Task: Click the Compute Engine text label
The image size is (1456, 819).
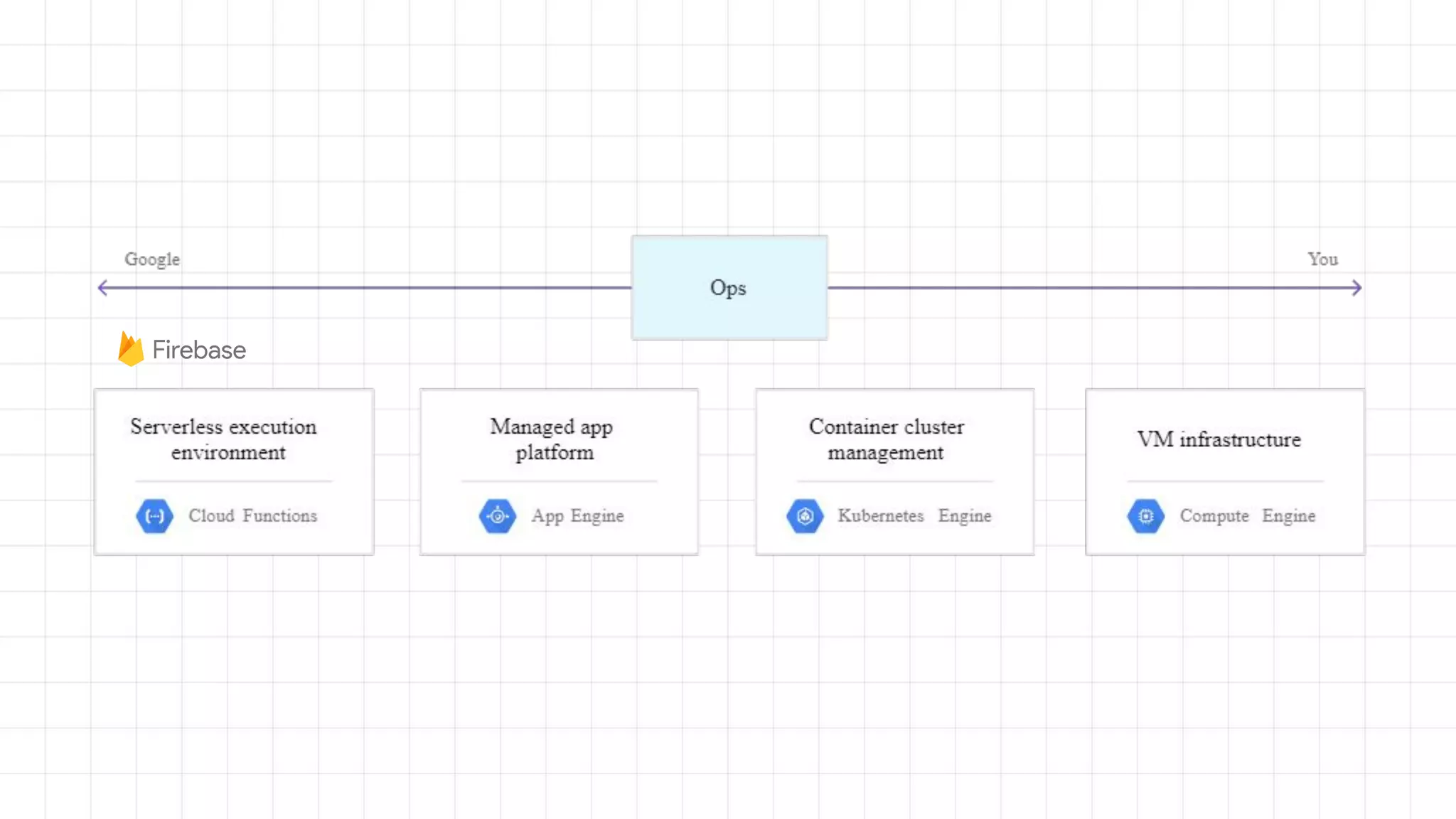Action: (x=1247, y=516)
